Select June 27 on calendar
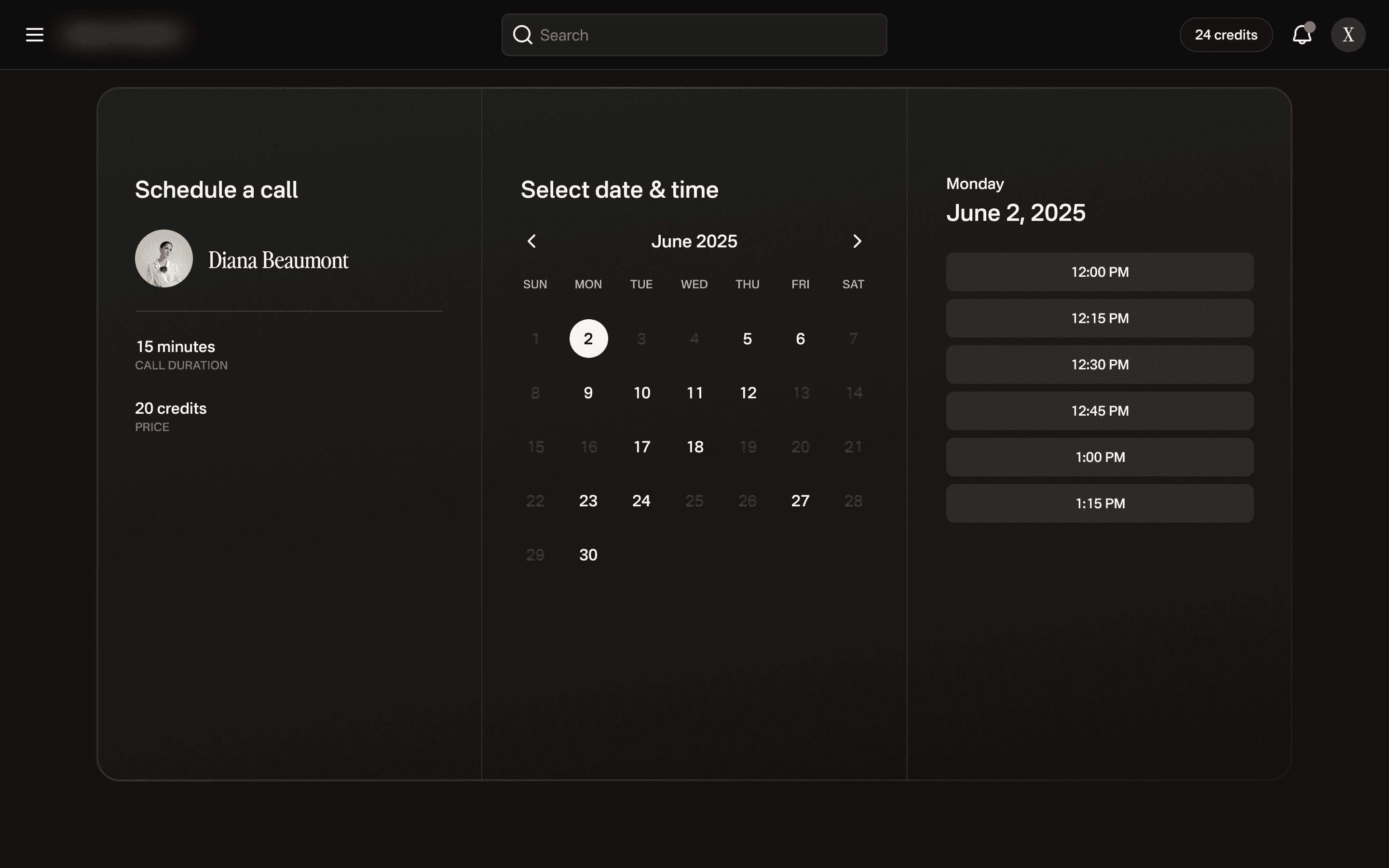Viewport: 1389px width, 868px height. click(x=800, y=501)
